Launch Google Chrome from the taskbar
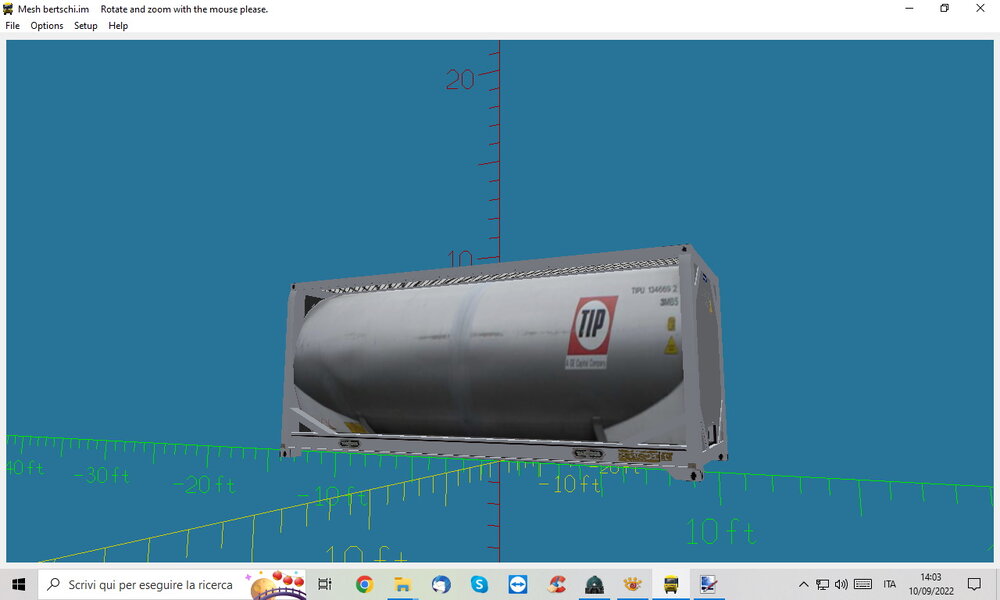 pos(364,584)
